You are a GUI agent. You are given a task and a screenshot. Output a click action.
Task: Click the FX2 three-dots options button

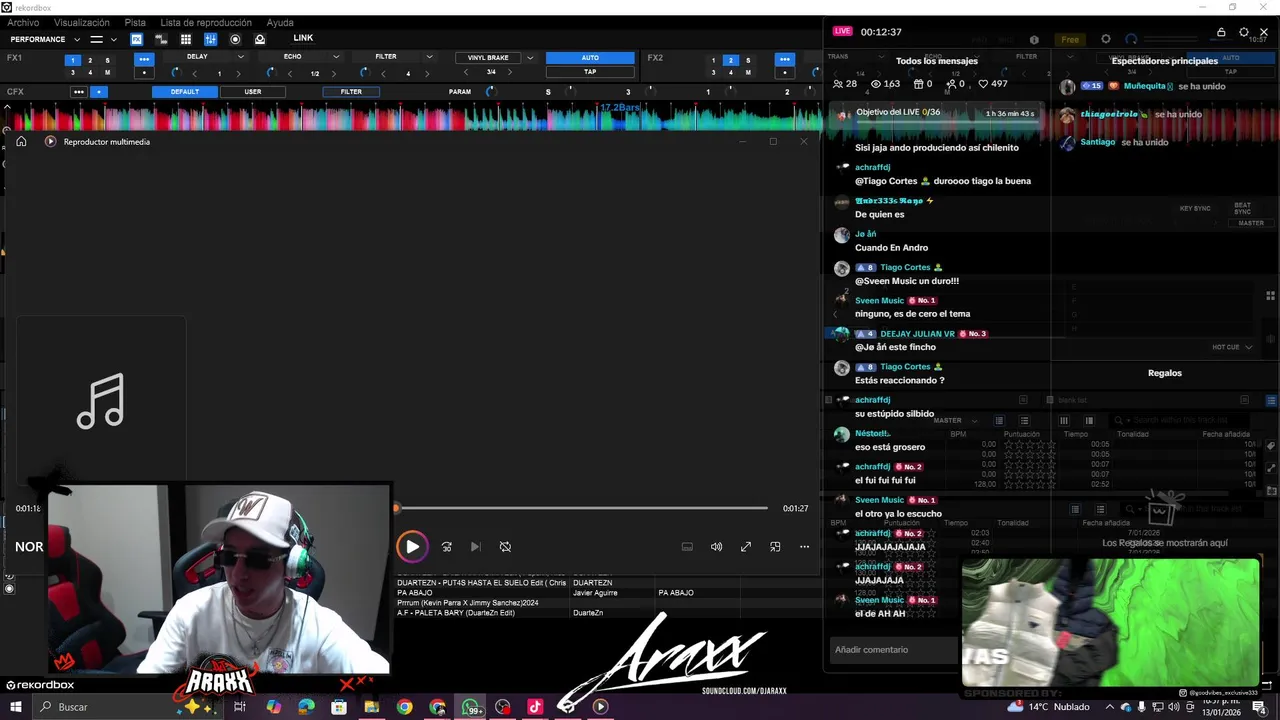coord(785,59)
